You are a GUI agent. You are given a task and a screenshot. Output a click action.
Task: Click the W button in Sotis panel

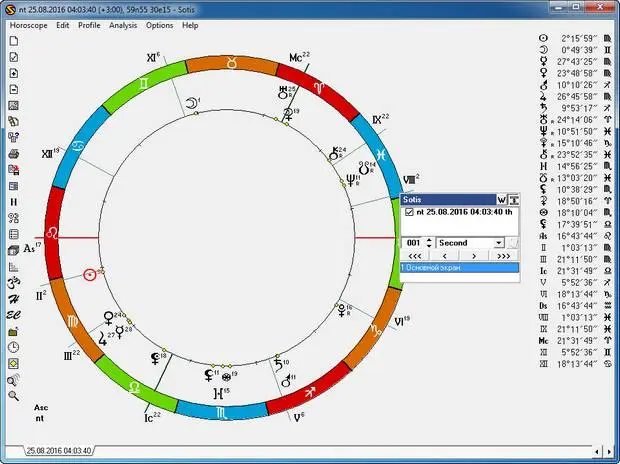pos(501,199)
